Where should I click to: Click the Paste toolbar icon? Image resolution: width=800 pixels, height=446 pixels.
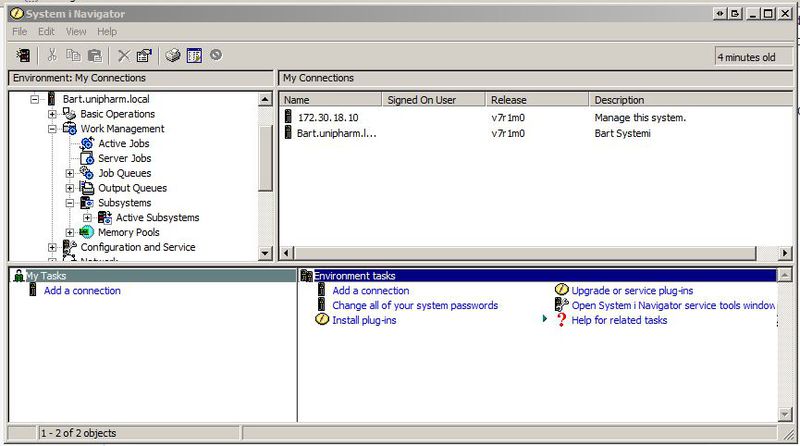click(95, 55)
